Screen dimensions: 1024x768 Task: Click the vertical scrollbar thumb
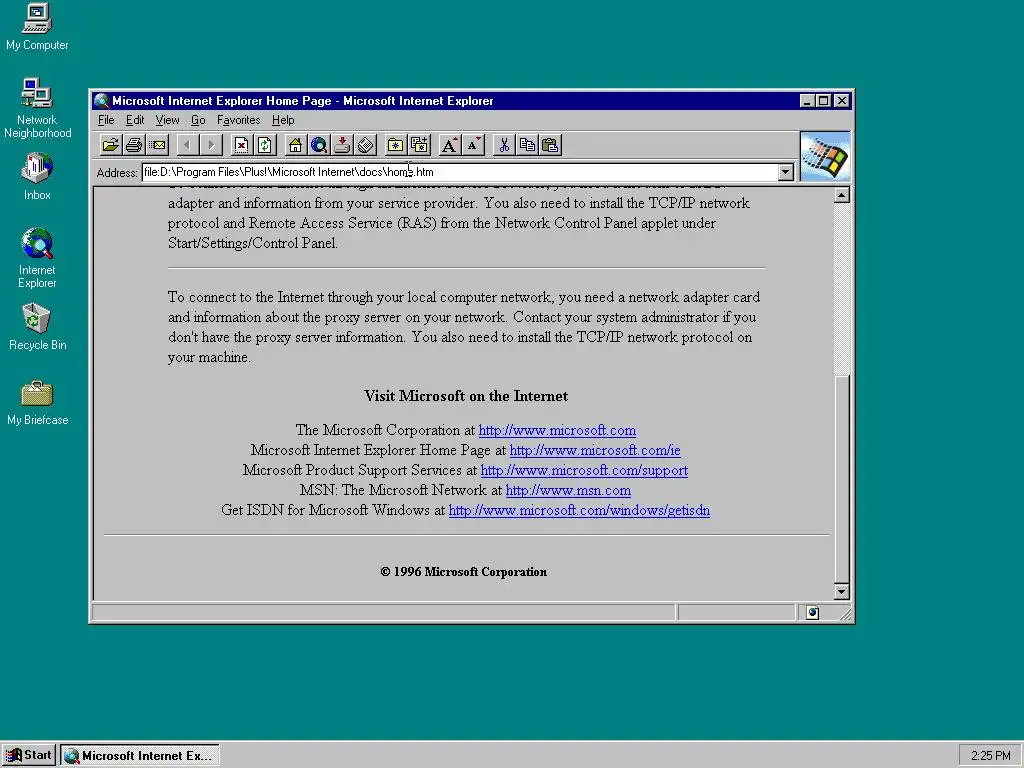click(x=842, y=479)
